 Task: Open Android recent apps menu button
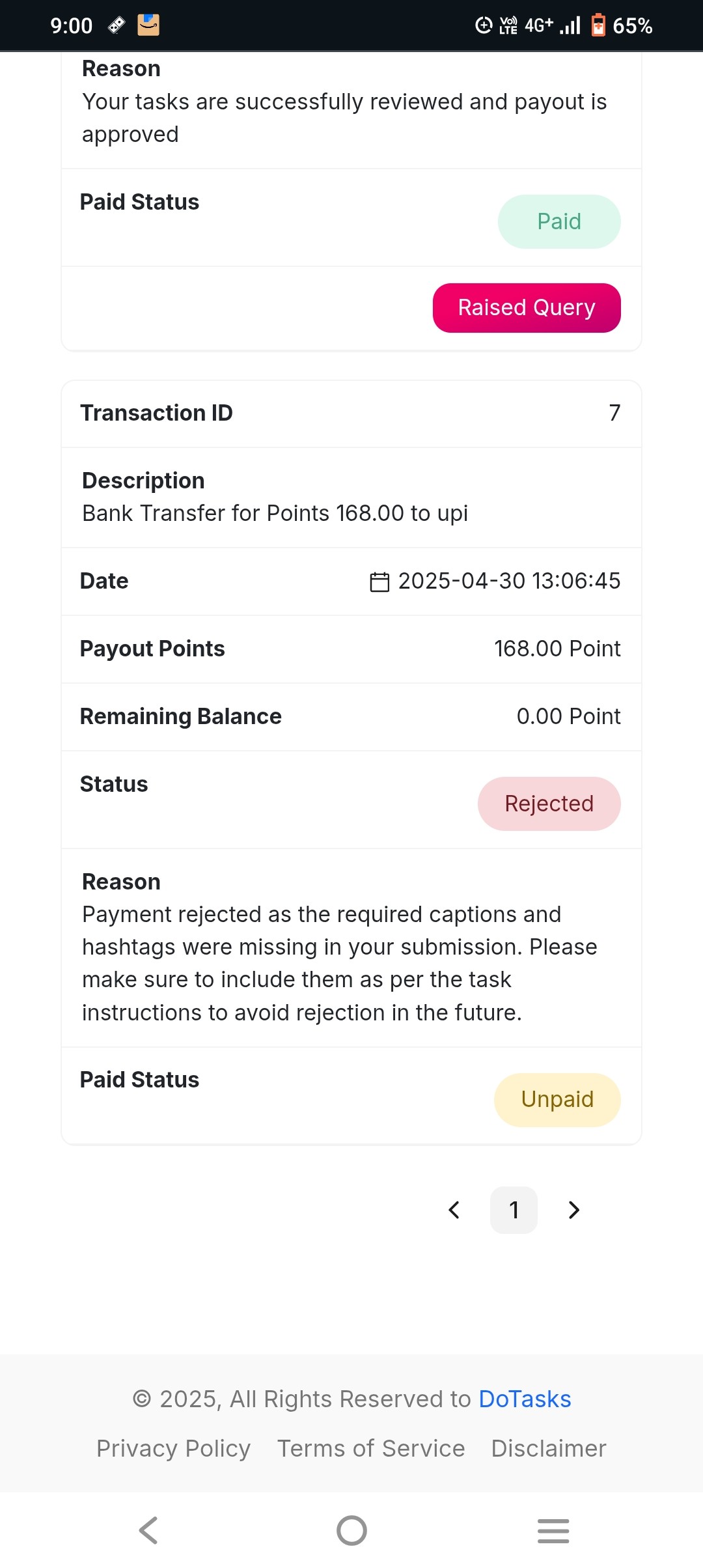pyautogui.click(x=553, y=1530)
